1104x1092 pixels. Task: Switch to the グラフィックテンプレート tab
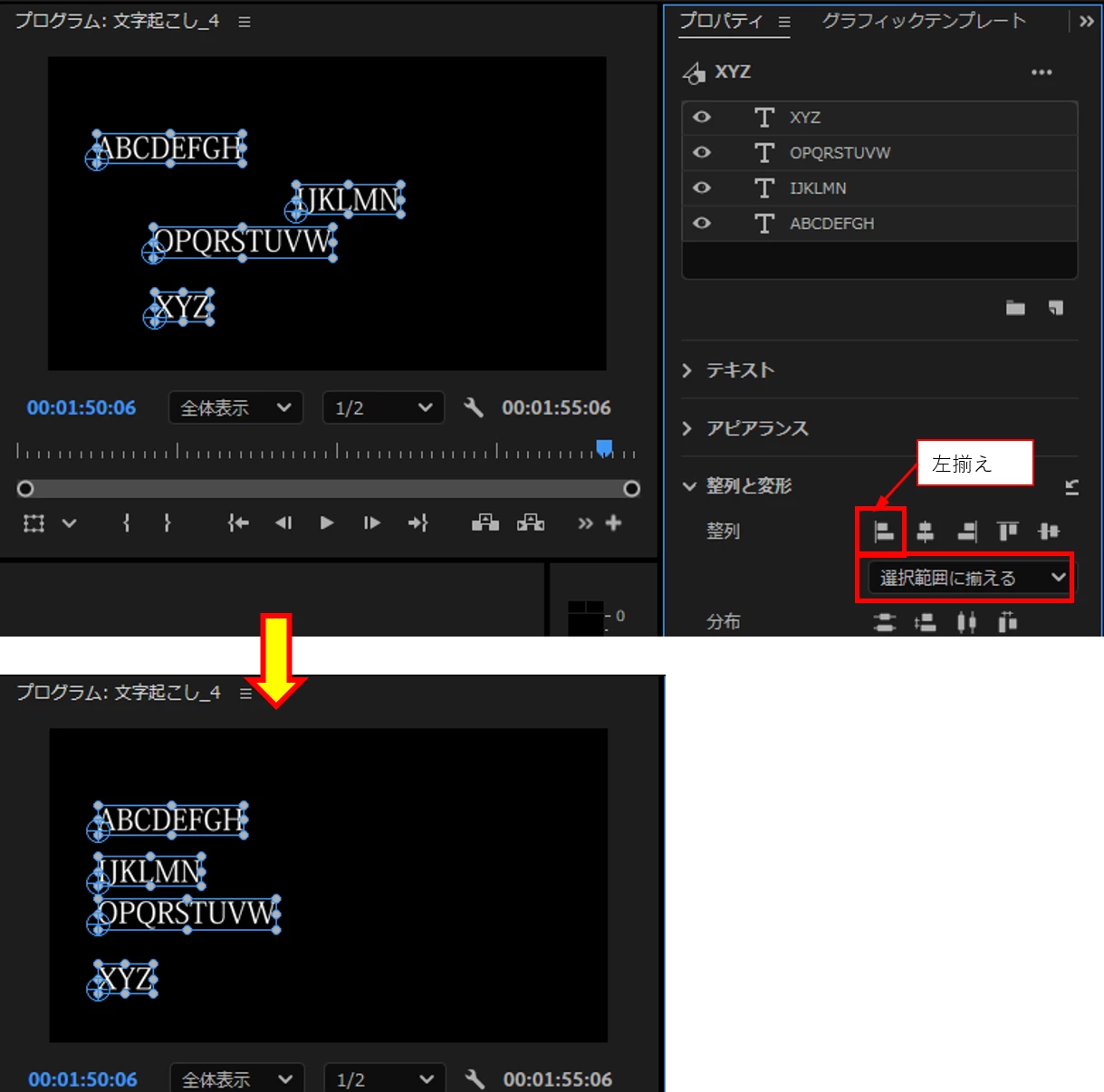tap(924, 21)
